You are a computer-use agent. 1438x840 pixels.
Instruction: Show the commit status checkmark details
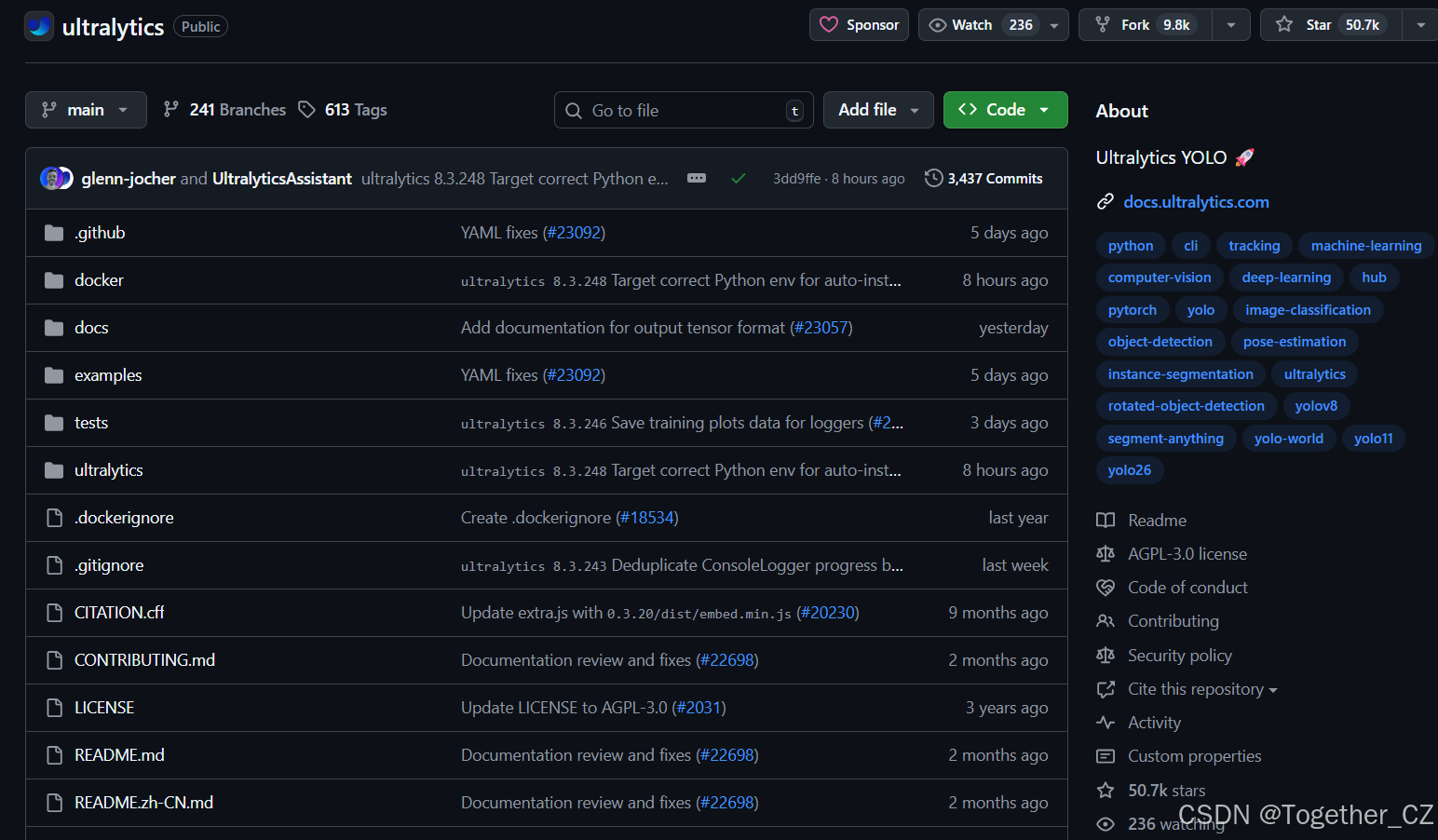[739, 178]
